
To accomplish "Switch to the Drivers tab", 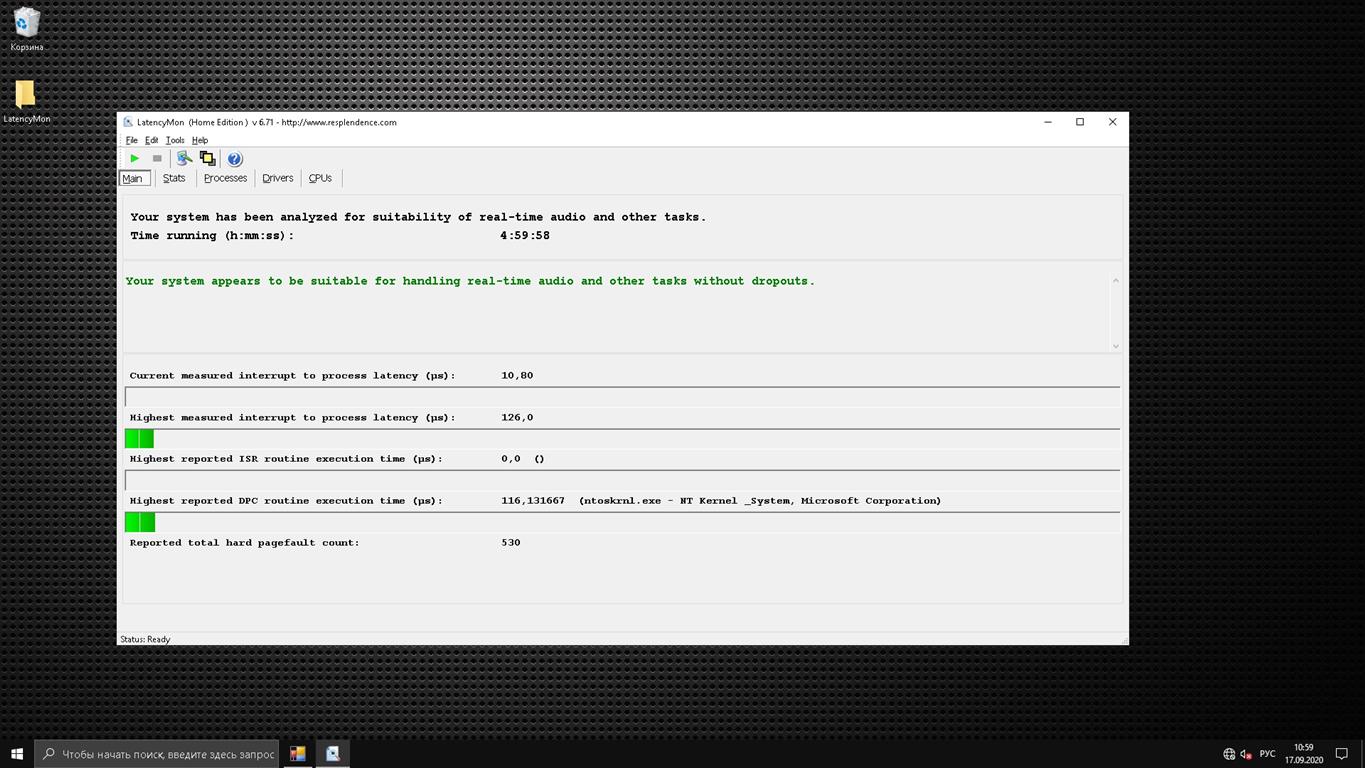I will pyautogui.click(x=278, y=178).
